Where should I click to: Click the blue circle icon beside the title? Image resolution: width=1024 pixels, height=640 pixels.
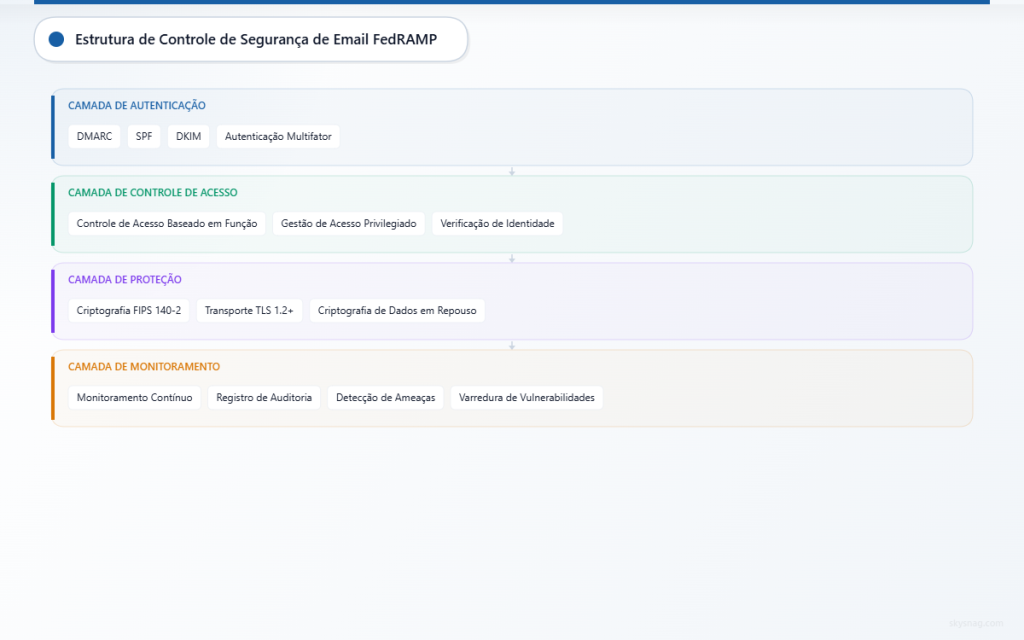(x=57, y=39)
